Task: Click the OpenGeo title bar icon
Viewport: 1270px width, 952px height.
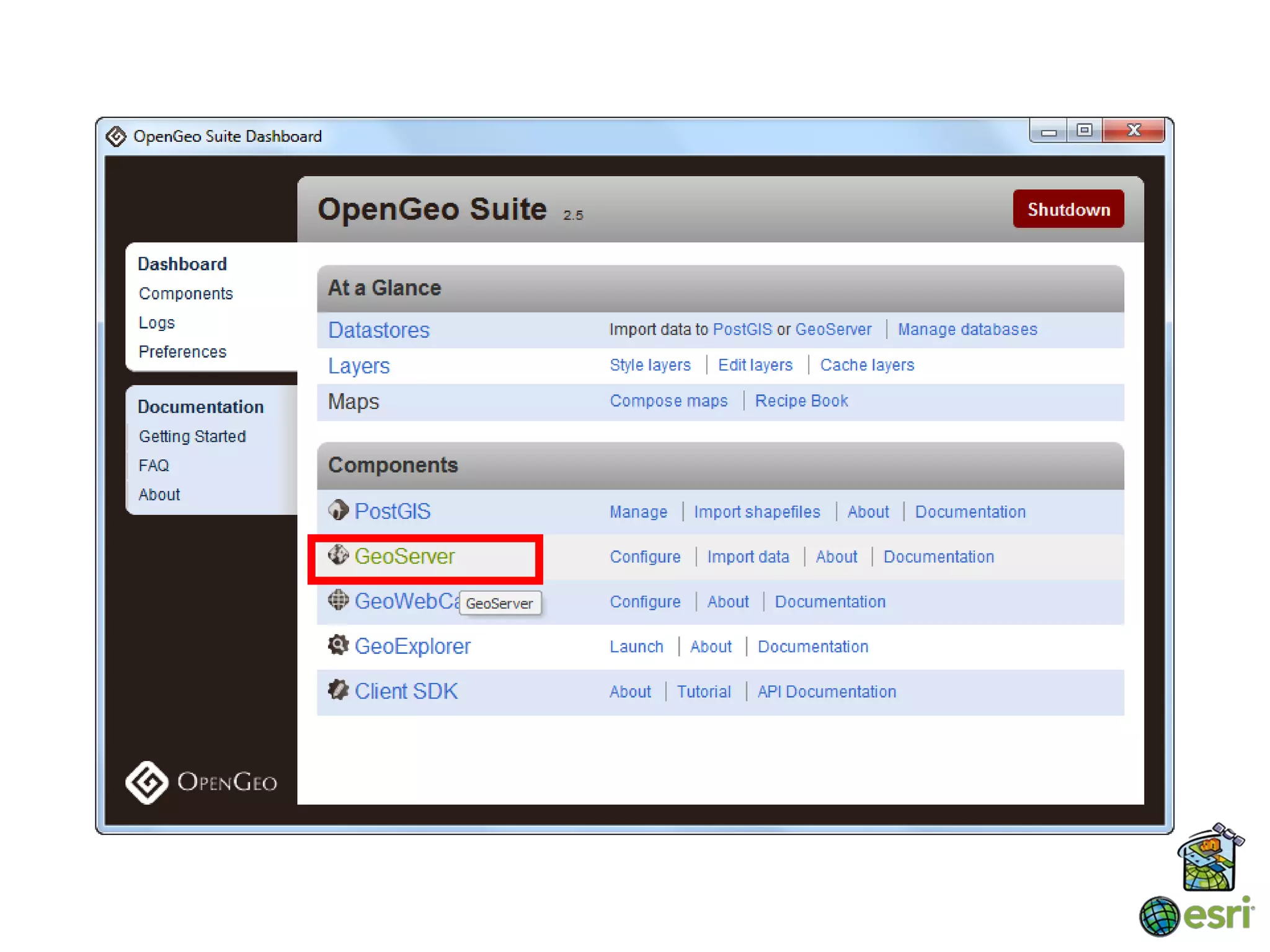Action: [x=116, y=136]
